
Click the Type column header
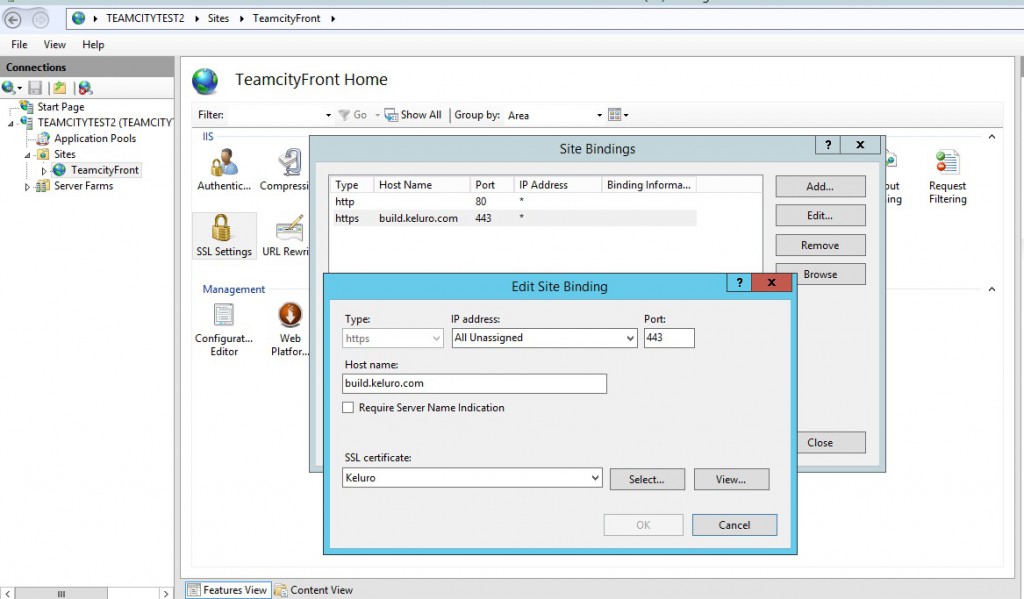[x=352, y=185]
